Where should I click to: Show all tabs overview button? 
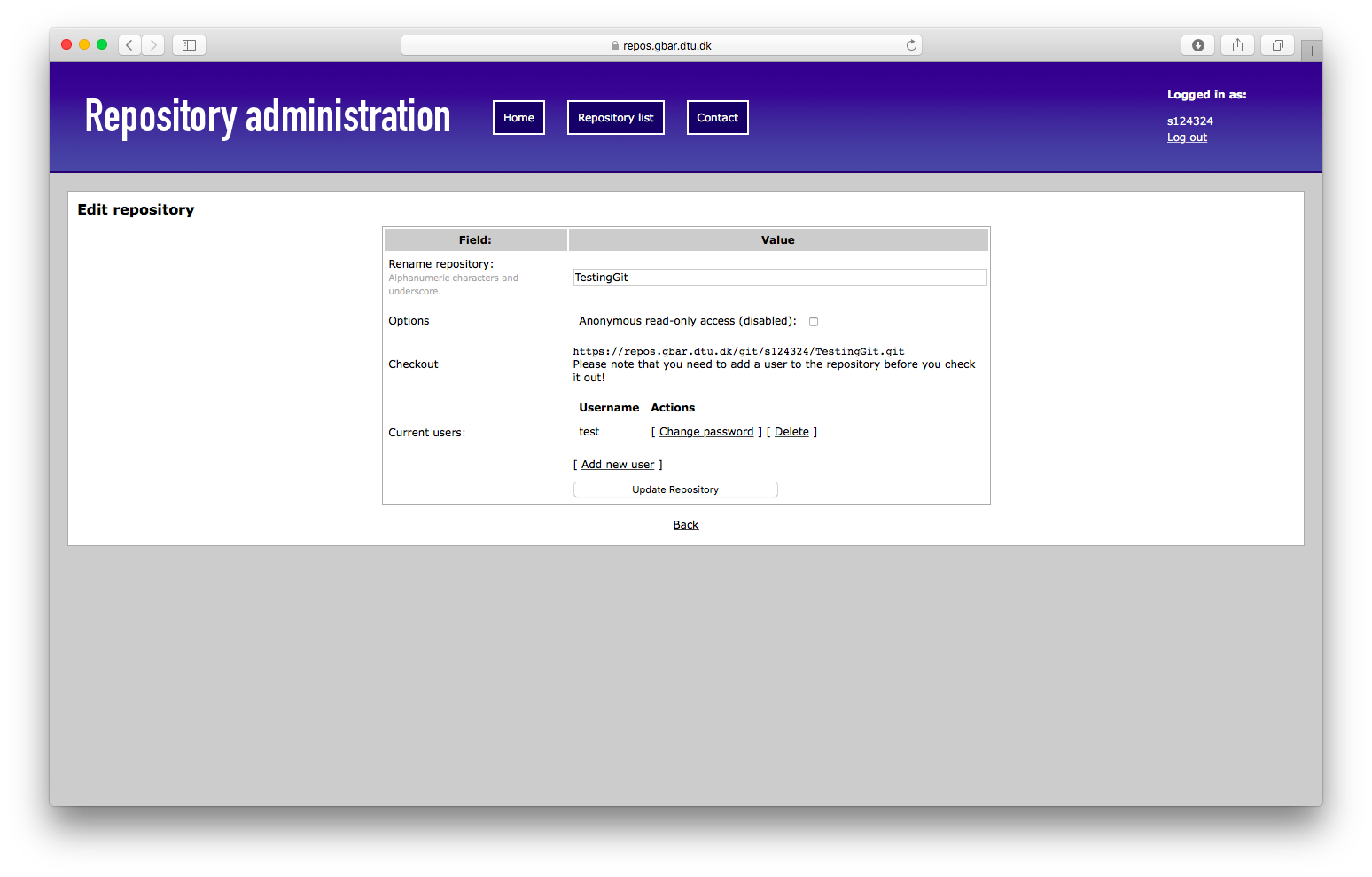[1277, 45]
